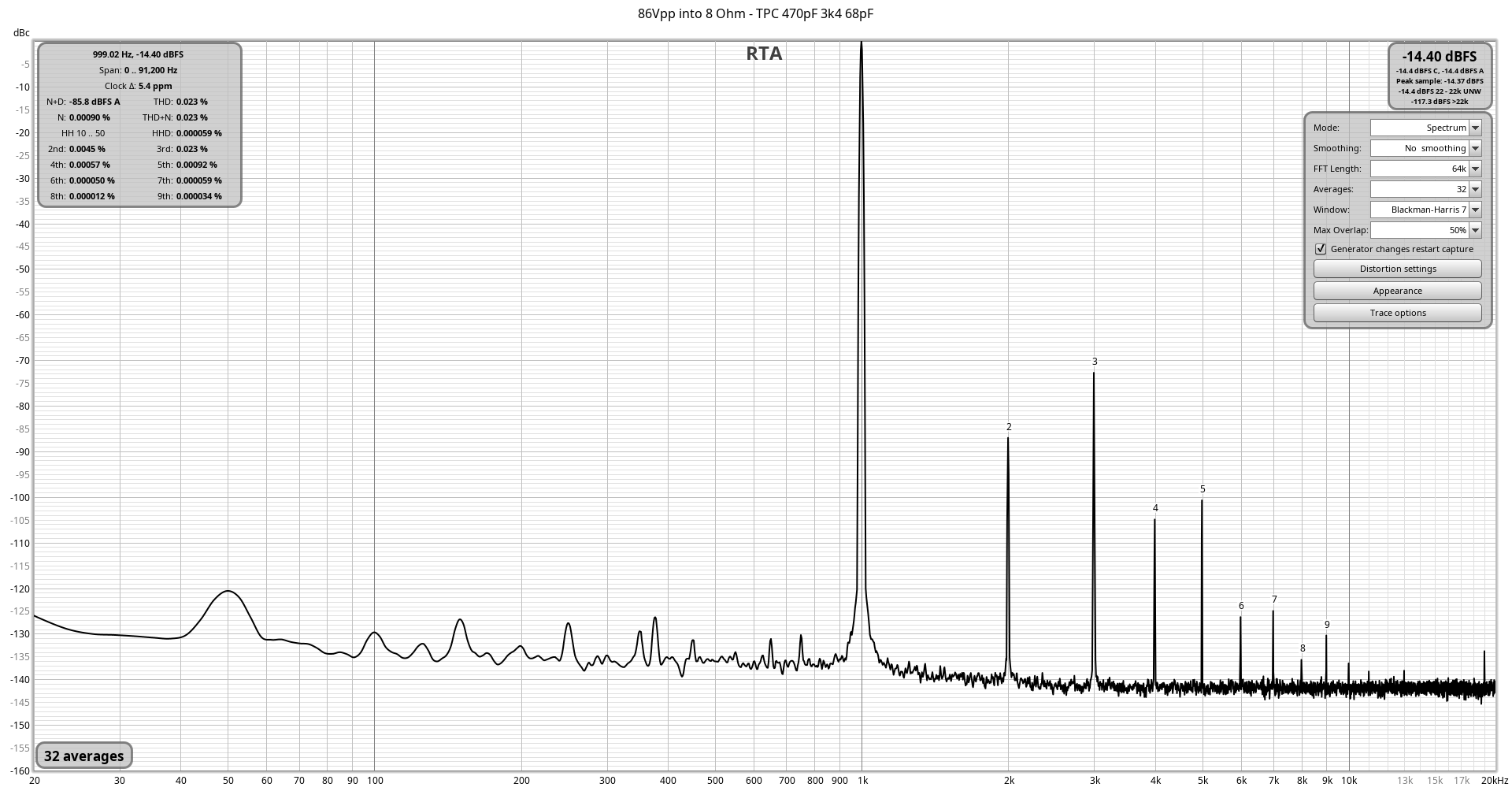
Task: Click the -14.40 dBFS level readout
Action: click(1440, 57)
